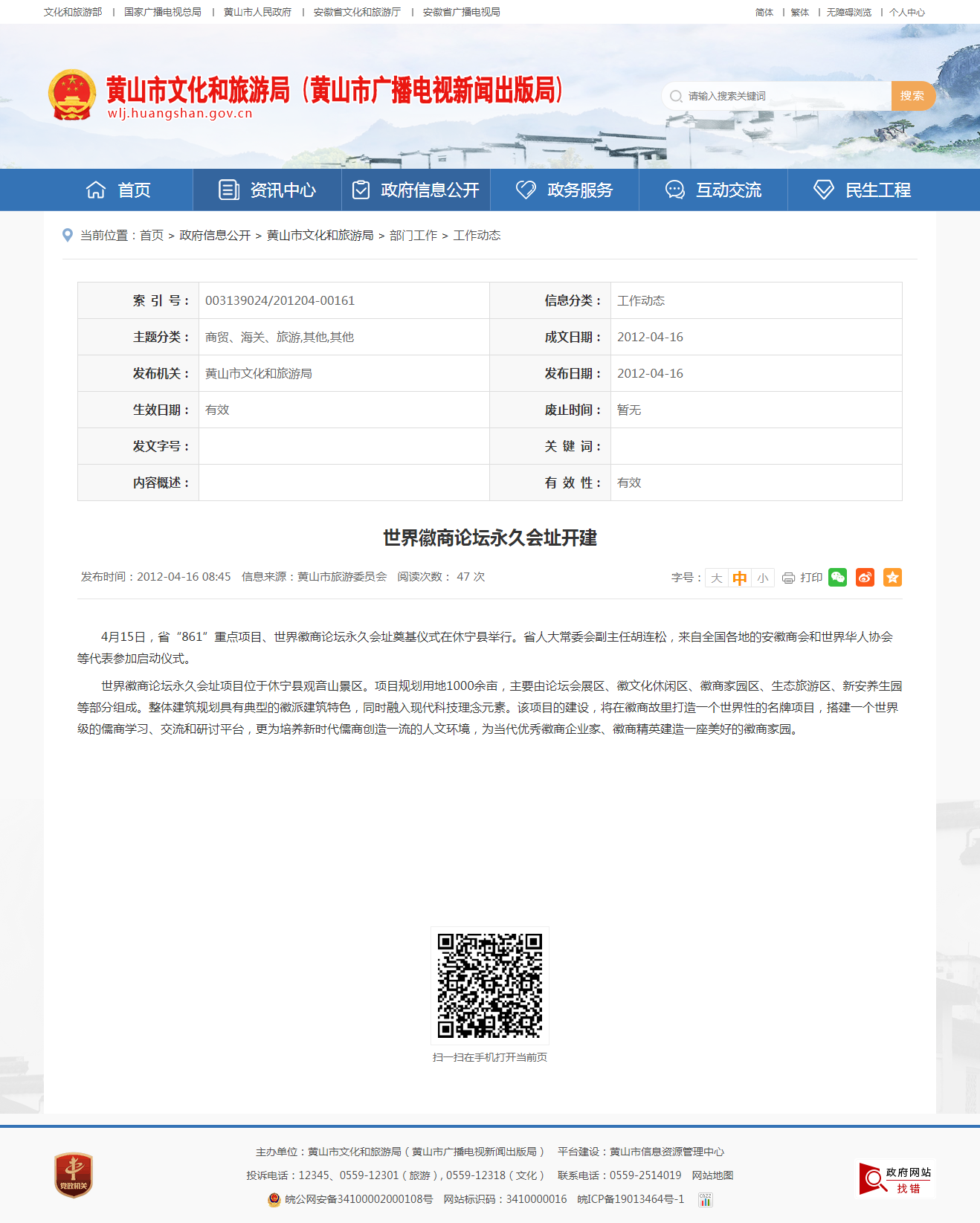Open the government website error-report icon
The width and height of the screenshot is (980, 1223).
(x=896, y=1180)
